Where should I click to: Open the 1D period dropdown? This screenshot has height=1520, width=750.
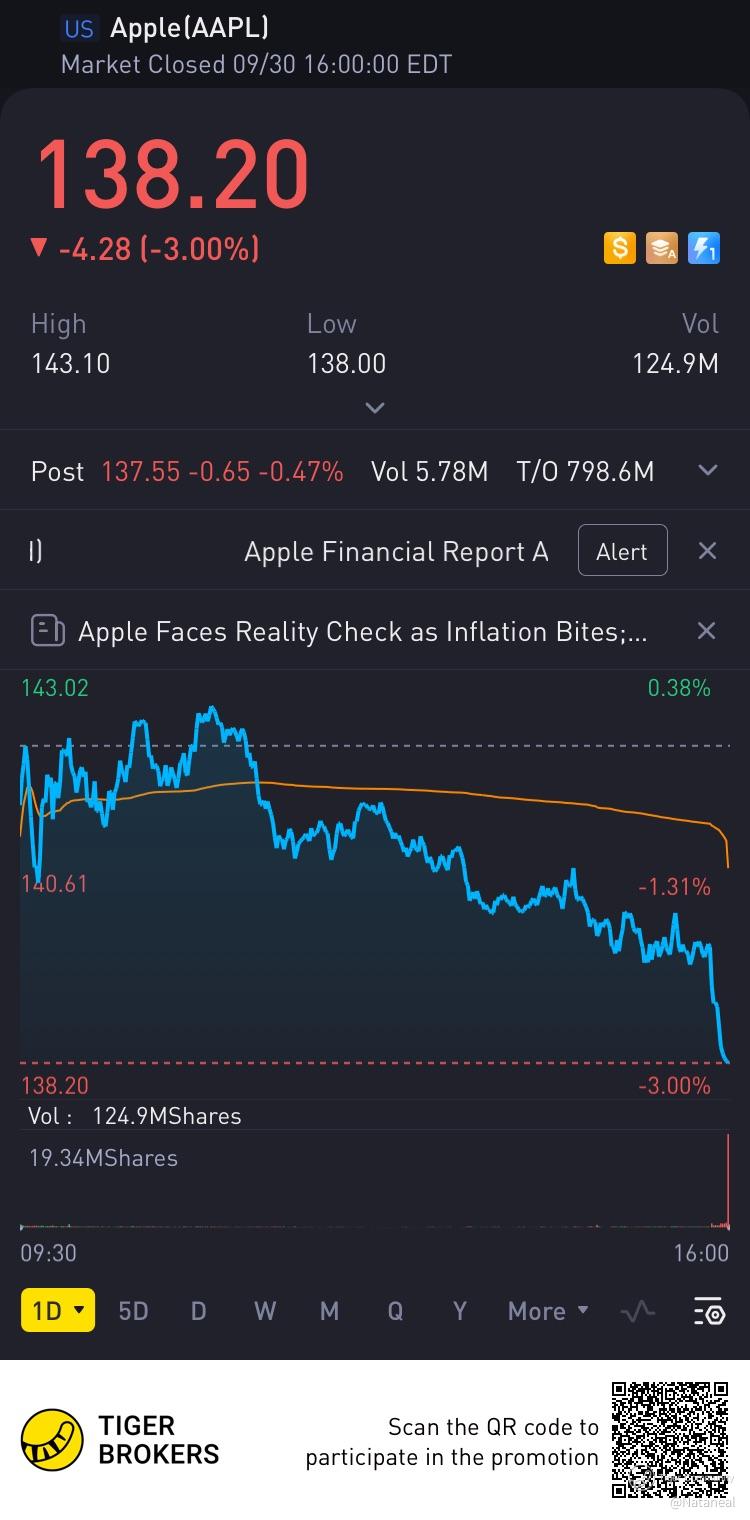58,1311
